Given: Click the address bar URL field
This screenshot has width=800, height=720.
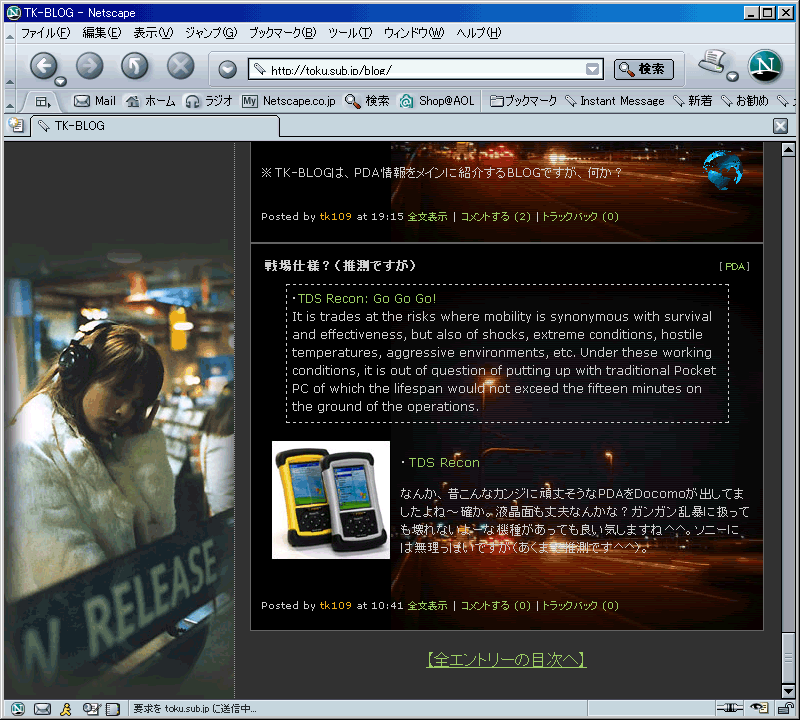Looking at the screenshot, I should click(426, 69).
